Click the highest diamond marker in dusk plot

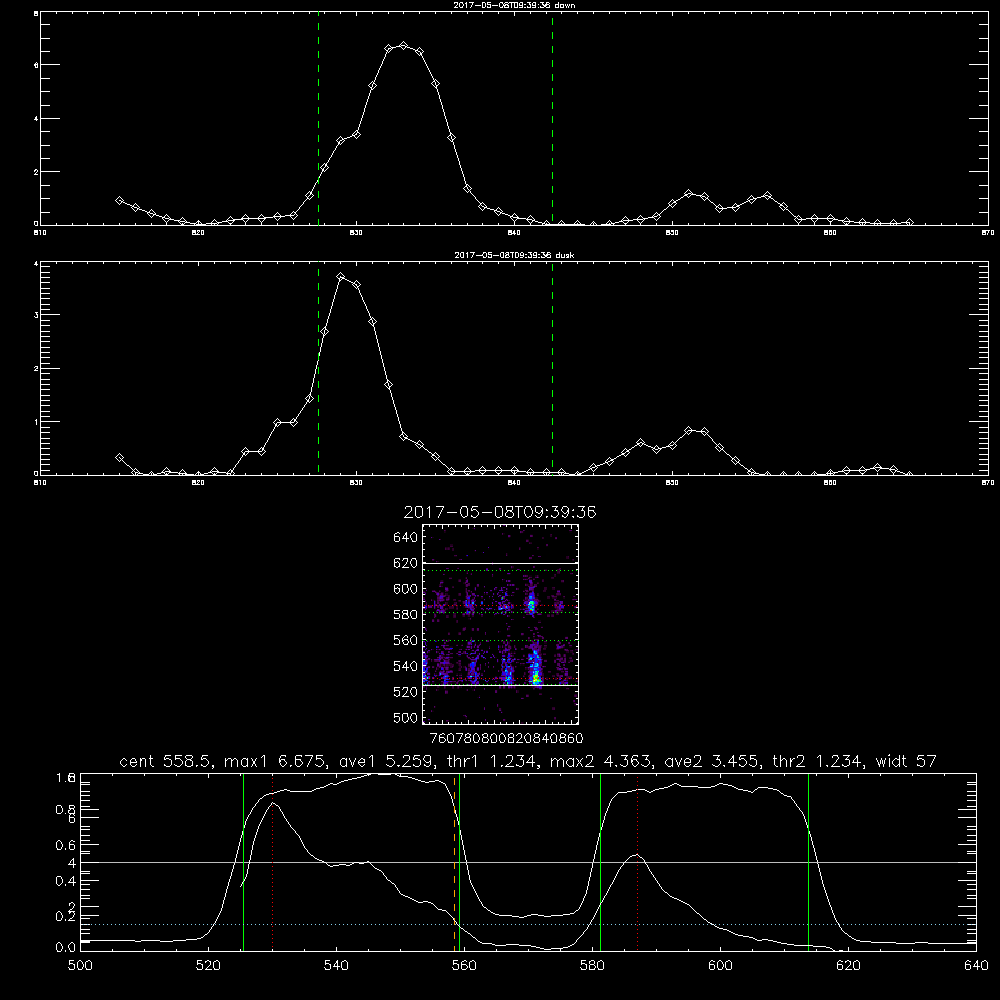(x=341, y=276)
